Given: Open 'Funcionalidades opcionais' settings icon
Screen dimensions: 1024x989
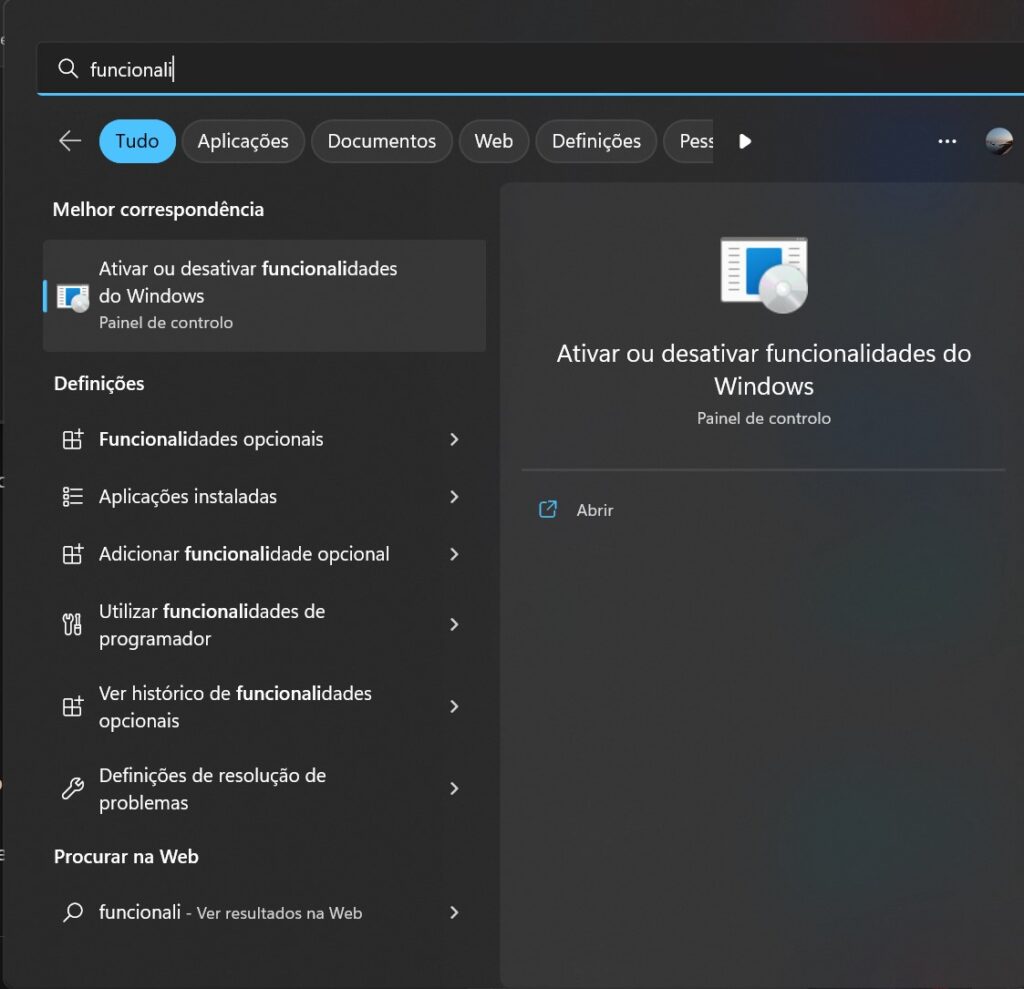Looking at the screenshot, I should 73,439.
